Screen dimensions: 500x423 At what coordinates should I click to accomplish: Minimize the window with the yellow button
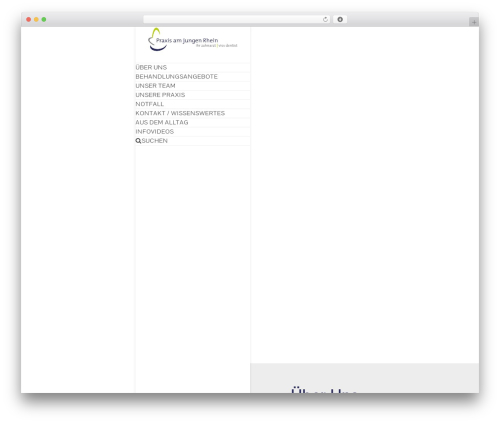[x=36, y=19]
